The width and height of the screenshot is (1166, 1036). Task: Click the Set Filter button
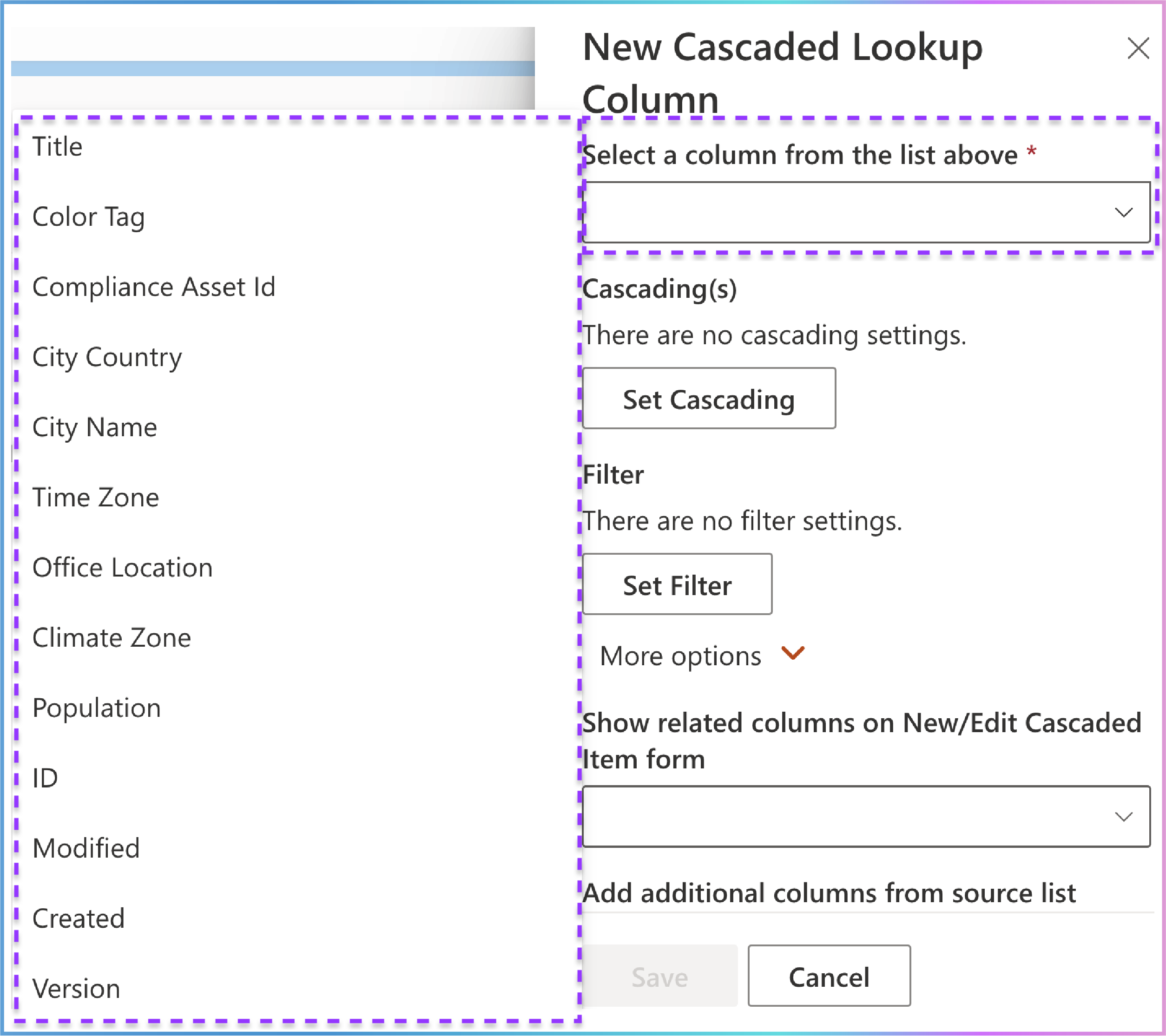point(677,584)
